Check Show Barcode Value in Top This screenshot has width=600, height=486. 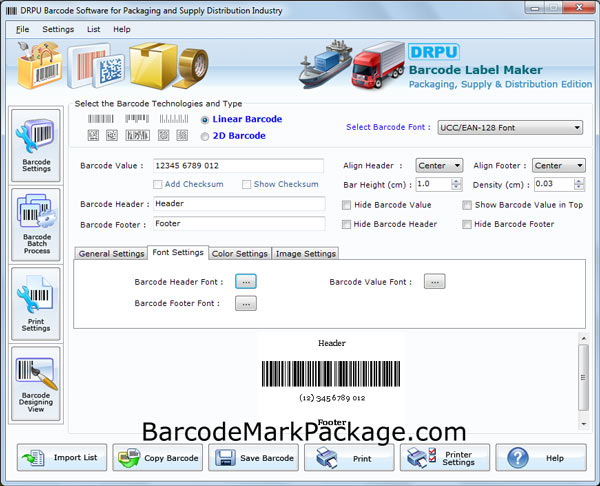point(467,205)
